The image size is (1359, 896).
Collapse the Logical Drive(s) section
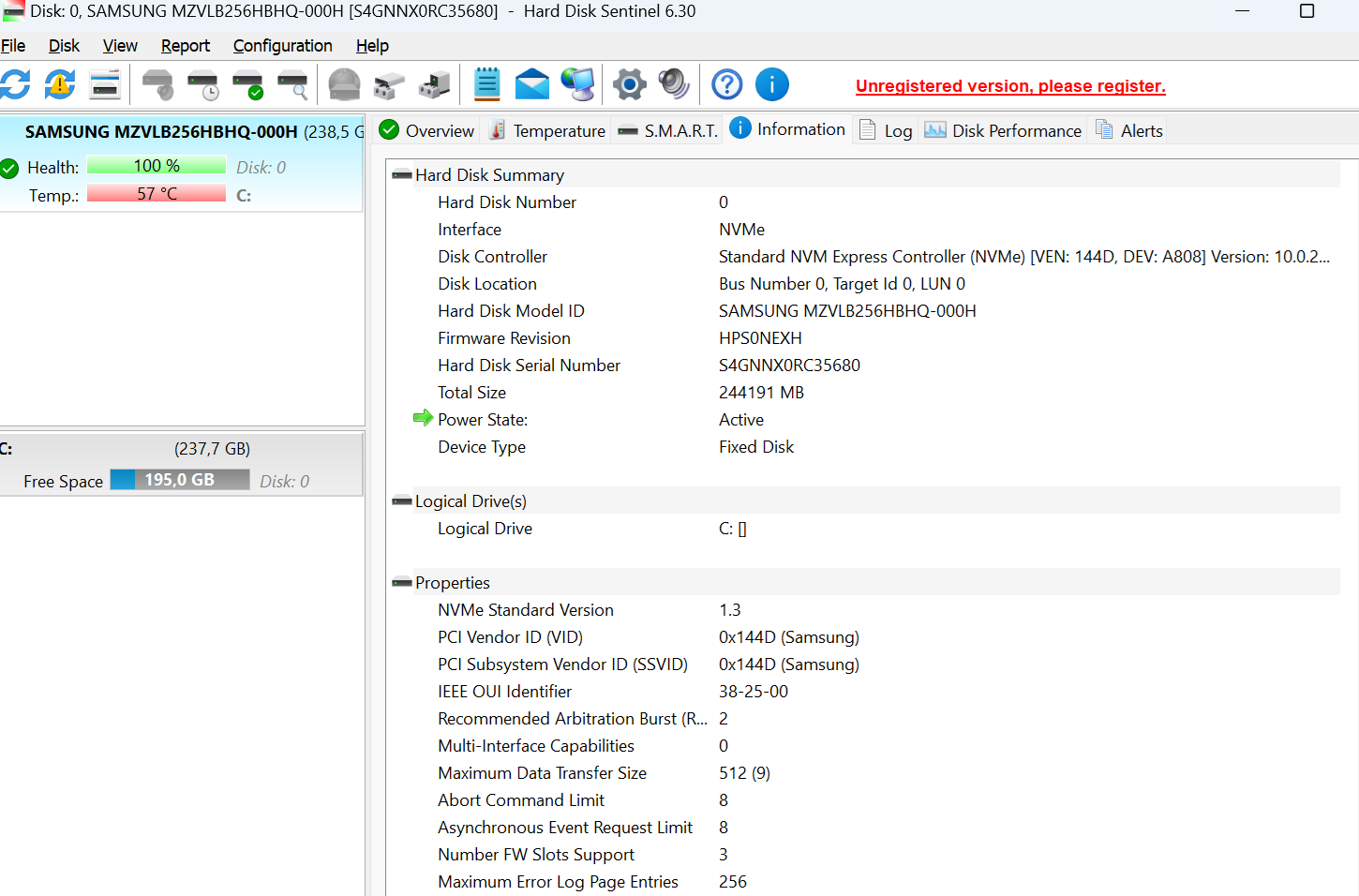[x=402, y=501]
